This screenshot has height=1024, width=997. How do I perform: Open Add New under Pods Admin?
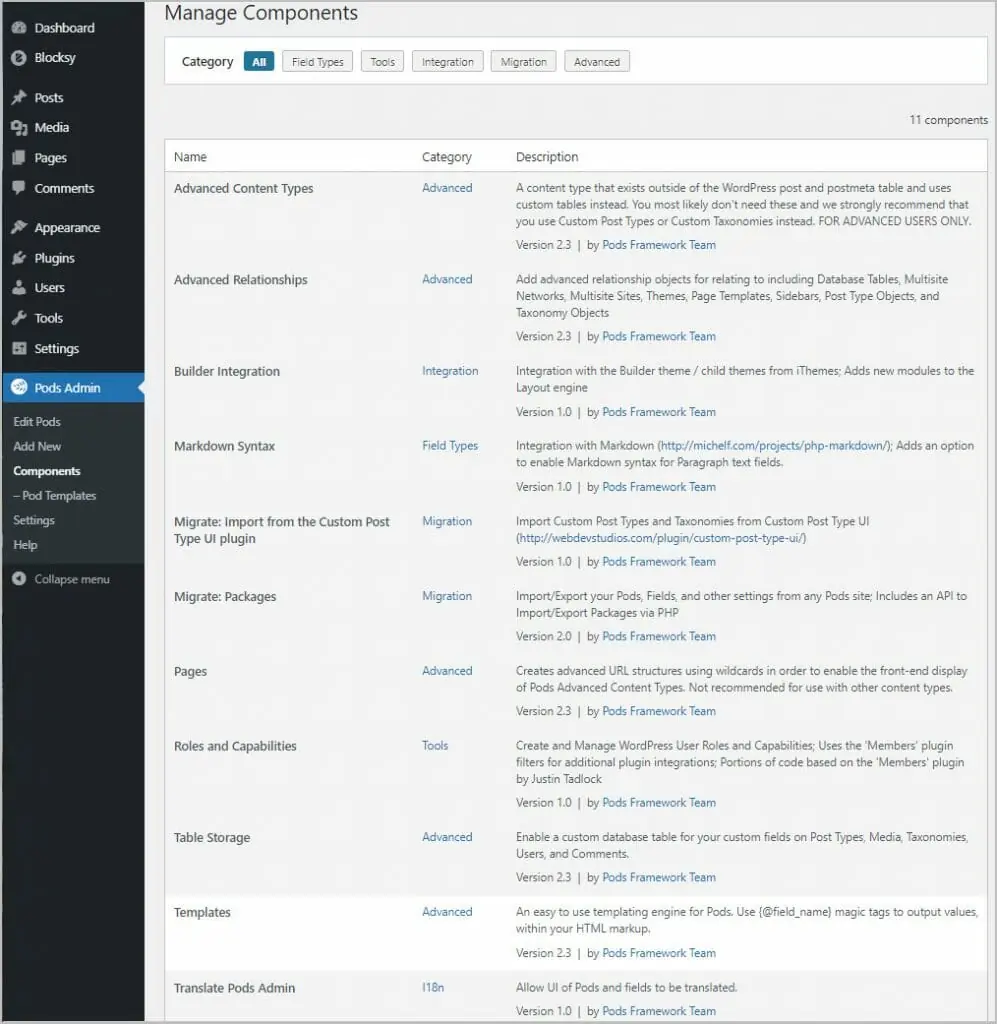click(x=37, y=447)
